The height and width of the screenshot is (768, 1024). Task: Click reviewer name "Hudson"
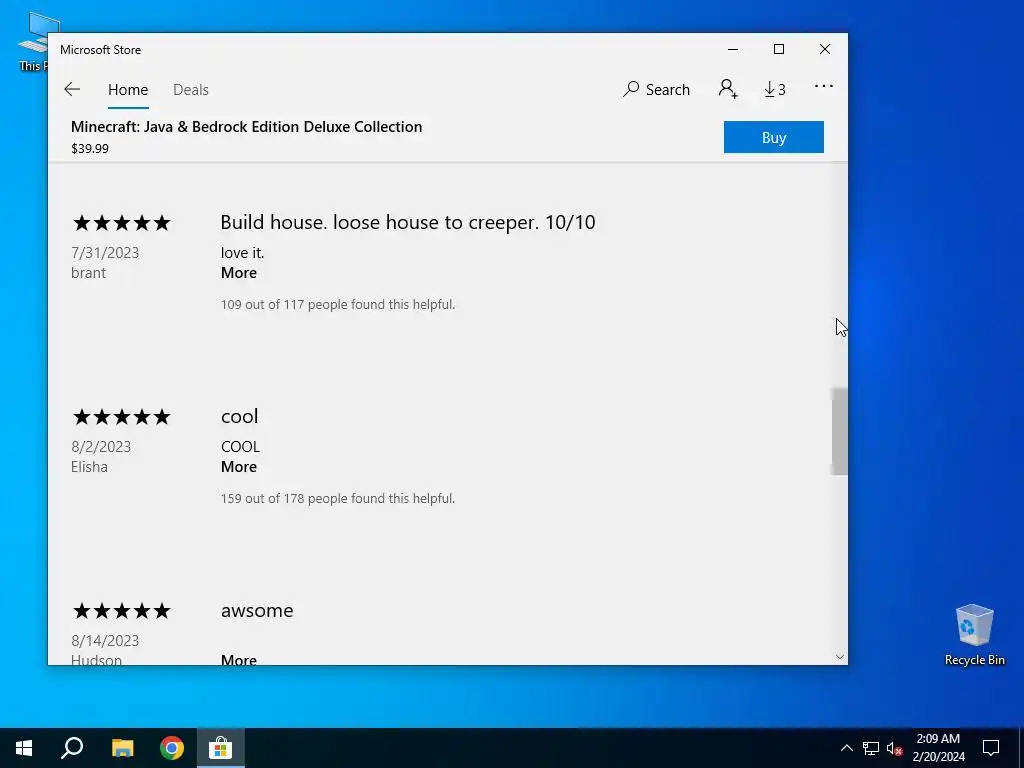point(96,660)
